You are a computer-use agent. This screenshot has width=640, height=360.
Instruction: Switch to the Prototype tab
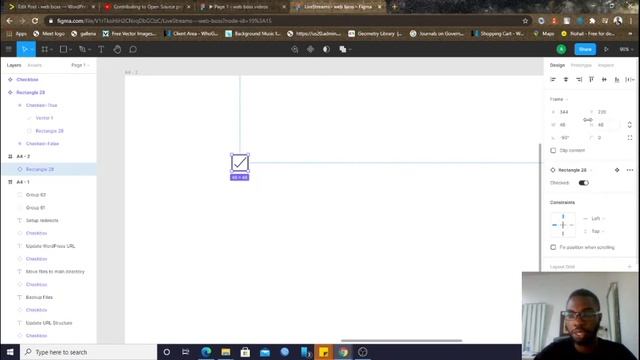click(x=581, y=65)
